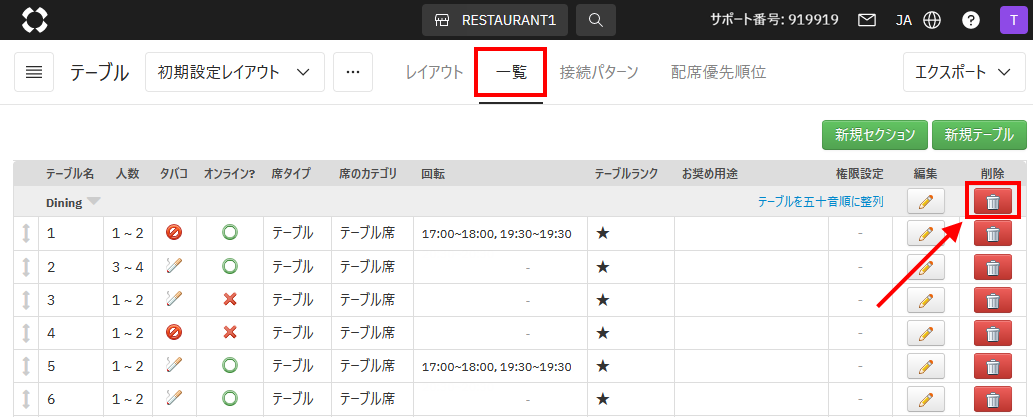
Task: Delete the Dining section with trash icon
Action: pos(992,201)
